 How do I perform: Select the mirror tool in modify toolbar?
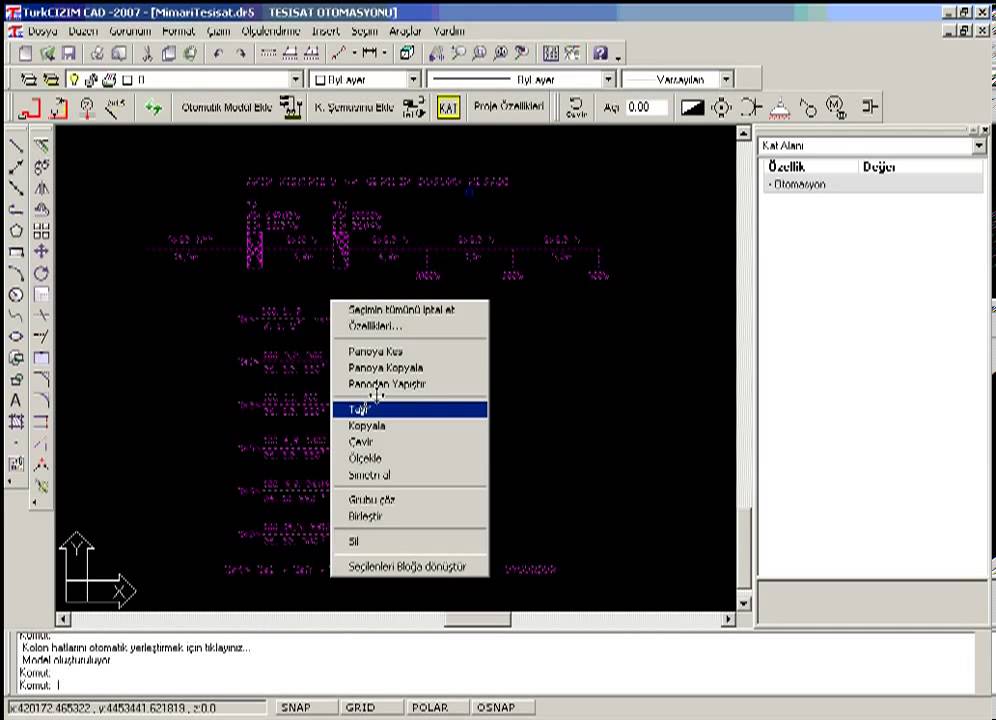click(41, 189)
